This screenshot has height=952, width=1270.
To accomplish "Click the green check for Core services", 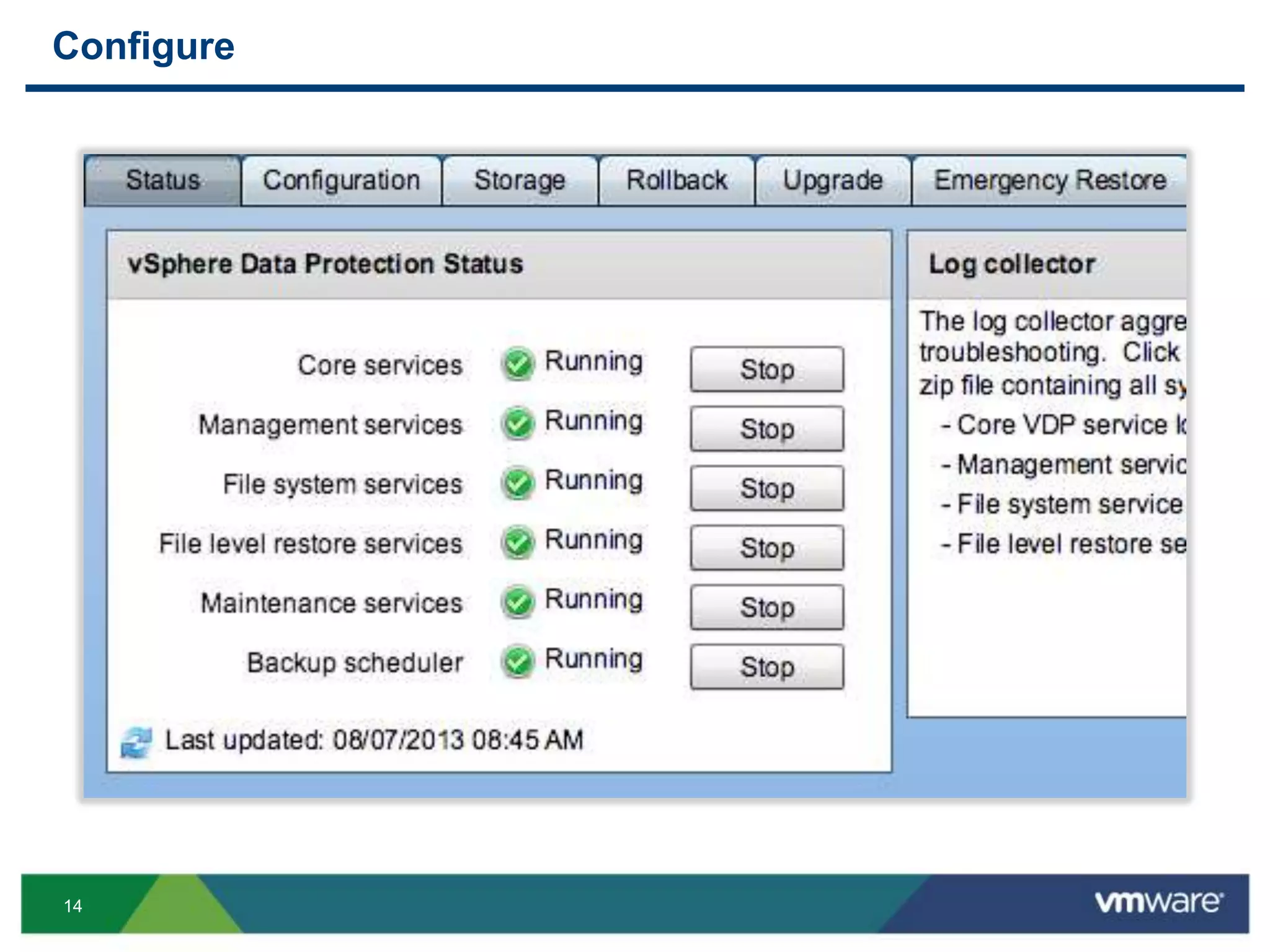I will coord(518,364).
